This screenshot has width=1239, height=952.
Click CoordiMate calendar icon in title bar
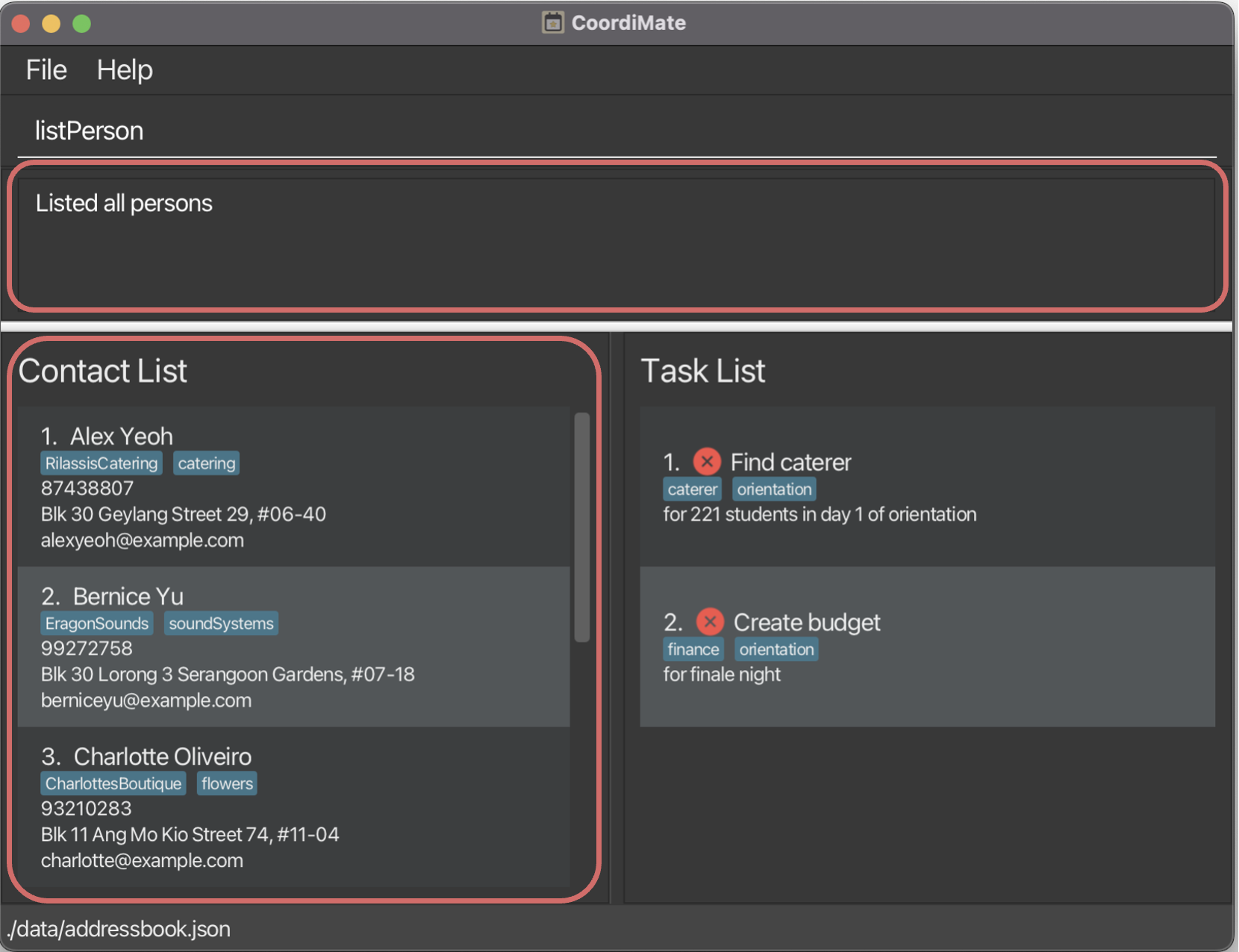tap(552, 22)
